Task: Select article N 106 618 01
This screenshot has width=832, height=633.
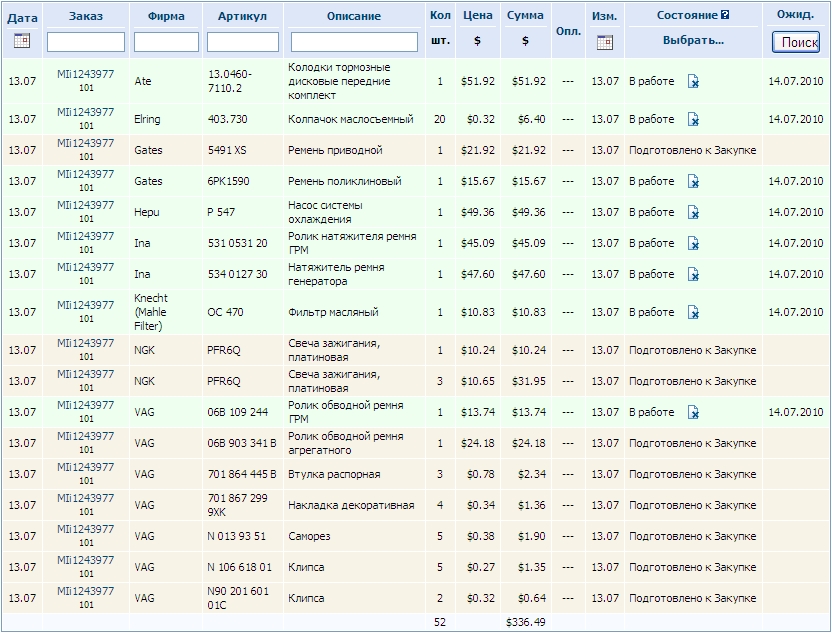Action: tap(240, 568)
